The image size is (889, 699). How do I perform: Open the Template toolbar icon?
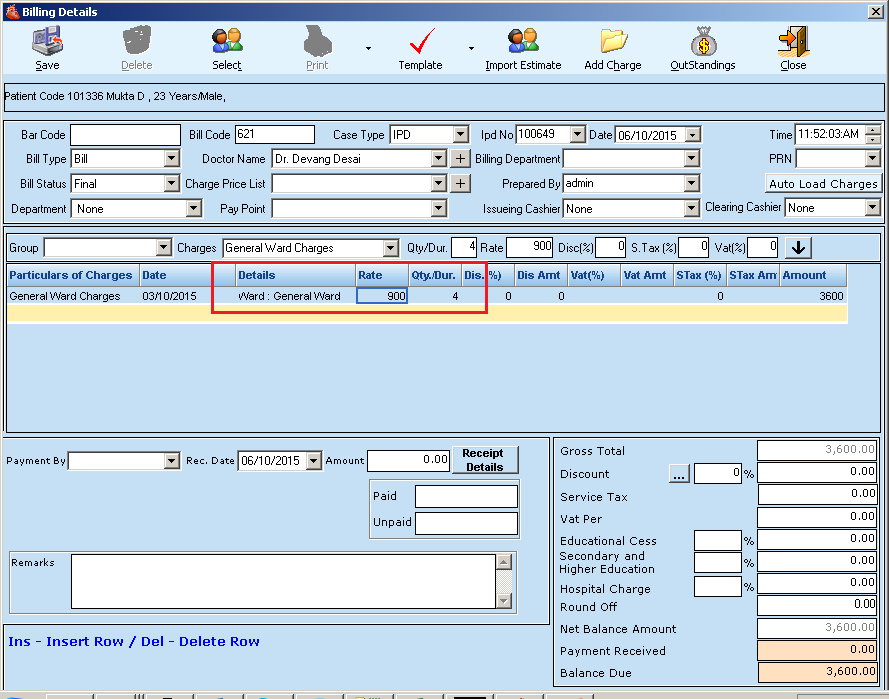(x=420, y=42)
